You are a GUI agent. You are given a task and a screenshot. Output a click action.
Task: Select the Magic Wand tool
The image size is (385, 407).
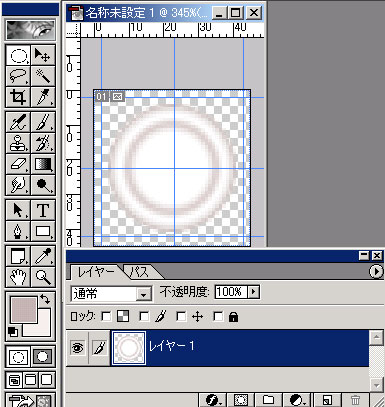point(43,76)
